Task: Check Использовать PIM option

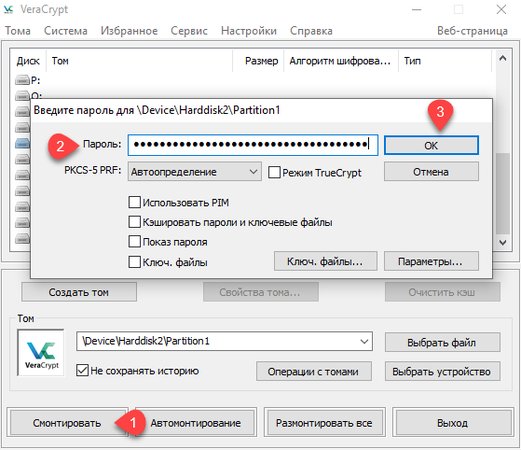Action: (x=134, y=202)
